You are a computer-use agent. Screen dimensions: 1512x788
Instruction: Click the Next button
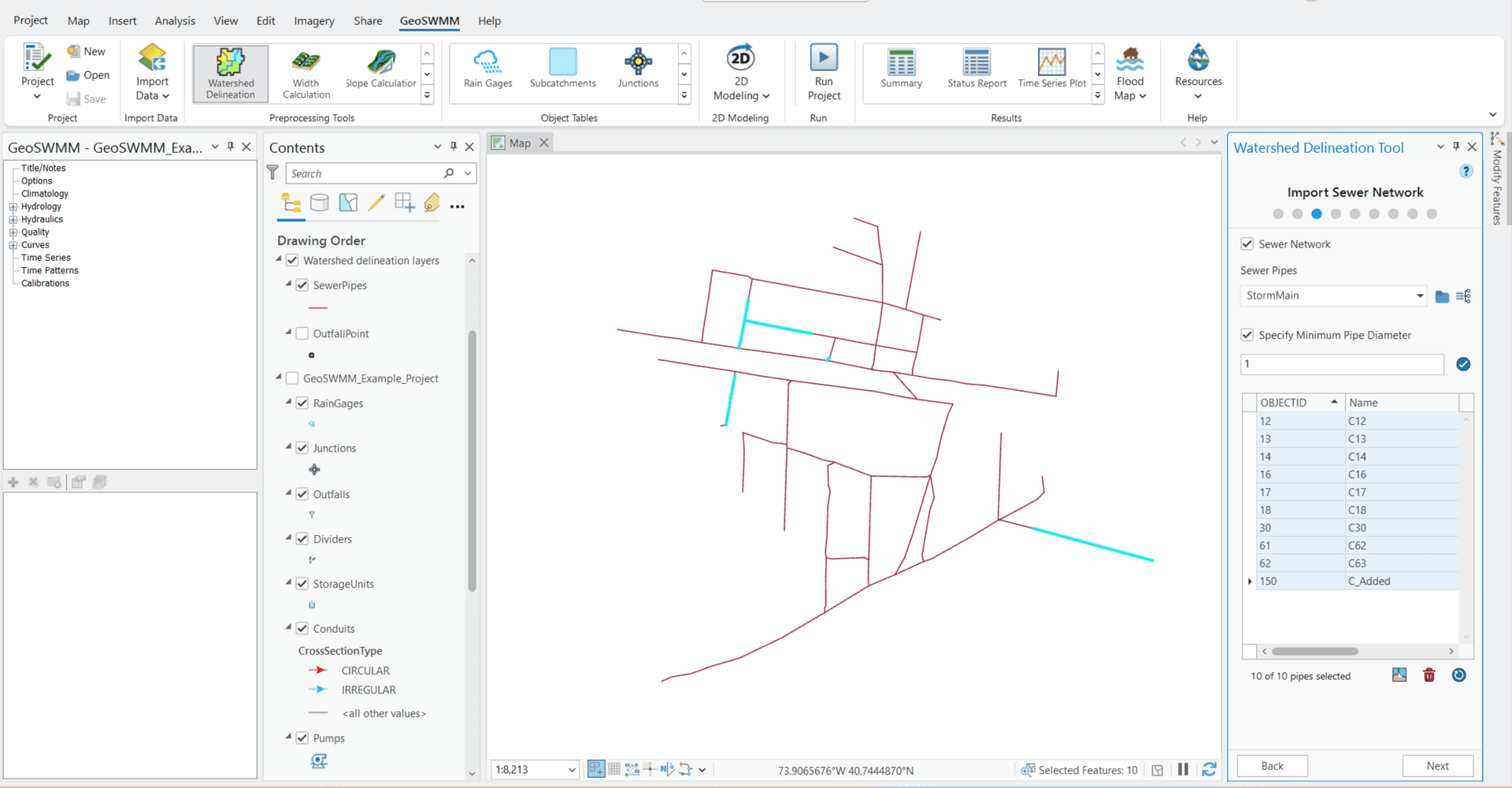(1437, 766)
